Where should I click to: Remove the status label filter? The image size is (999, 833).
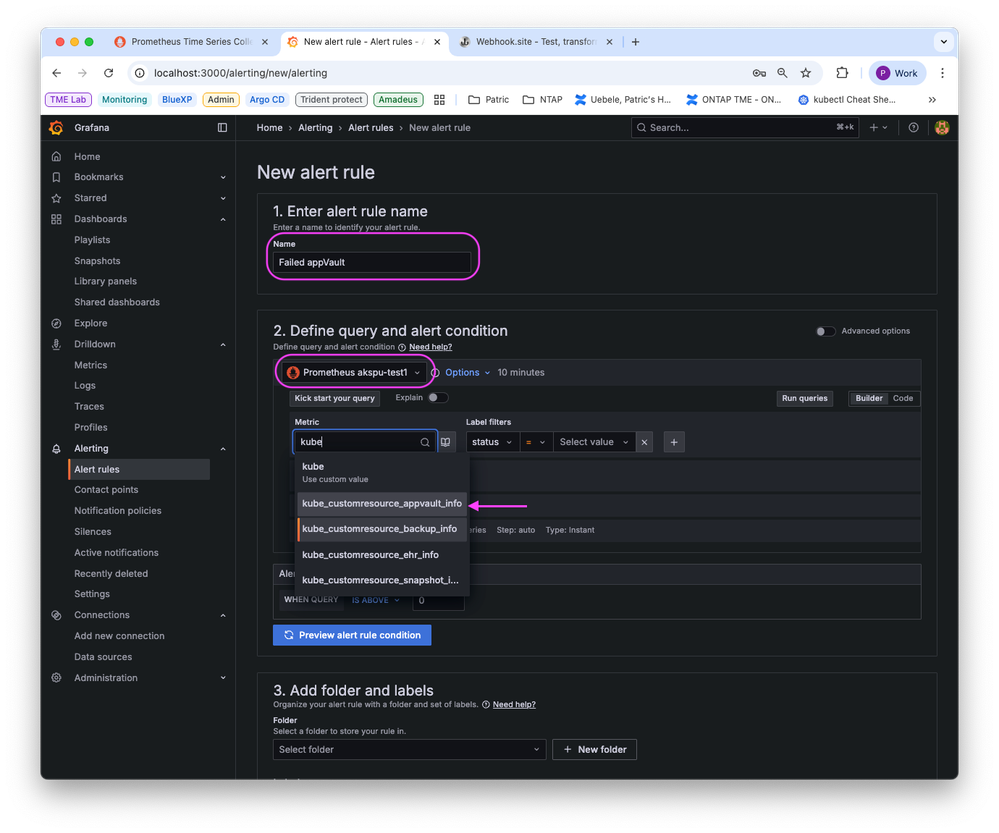[x=645, y=442]
